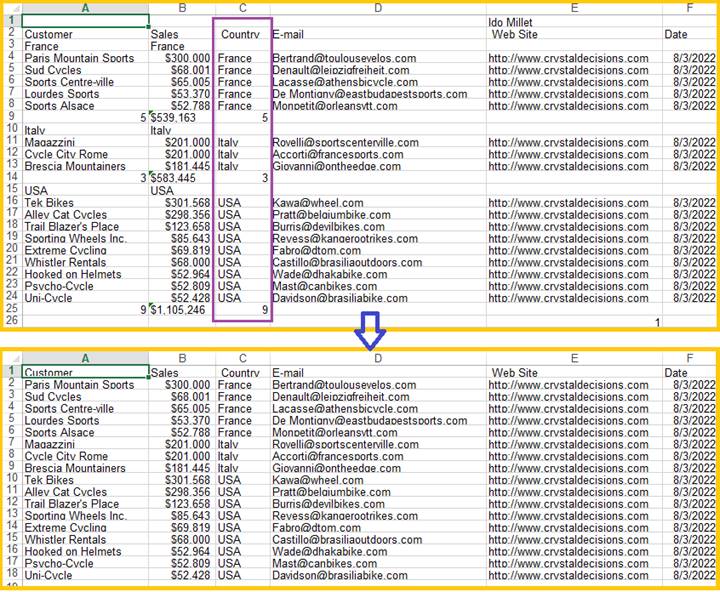Select column B header in the lower sheet
This screenshot has width=720, height=592.
(181, 358)
